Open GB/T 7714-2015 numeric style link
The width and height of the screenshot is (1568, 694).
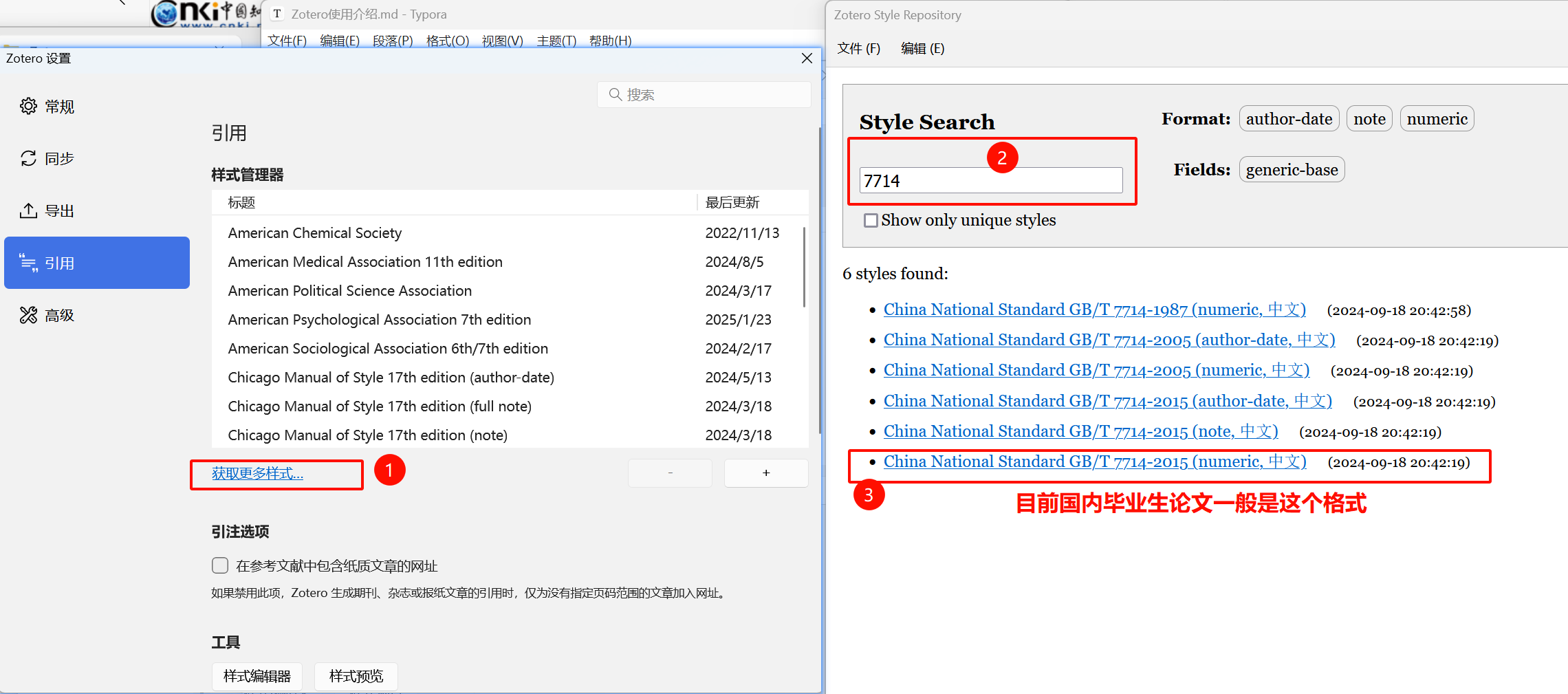pyautogui.click(x=1094, y=462)
